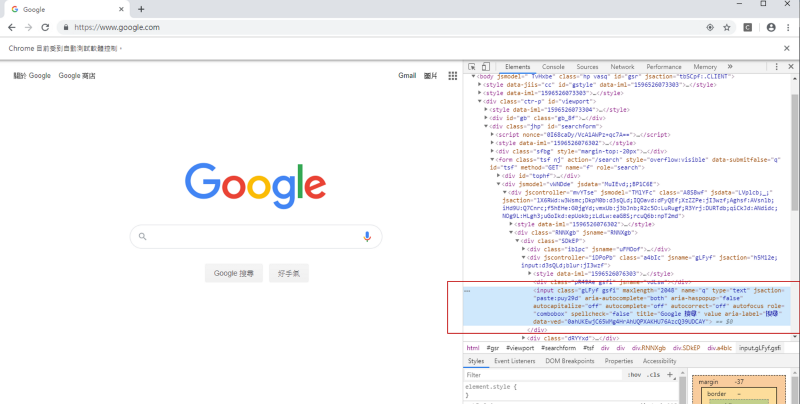800x404 pixels.
Task: Switch to the Memory tab
Action: click(705, 67)
